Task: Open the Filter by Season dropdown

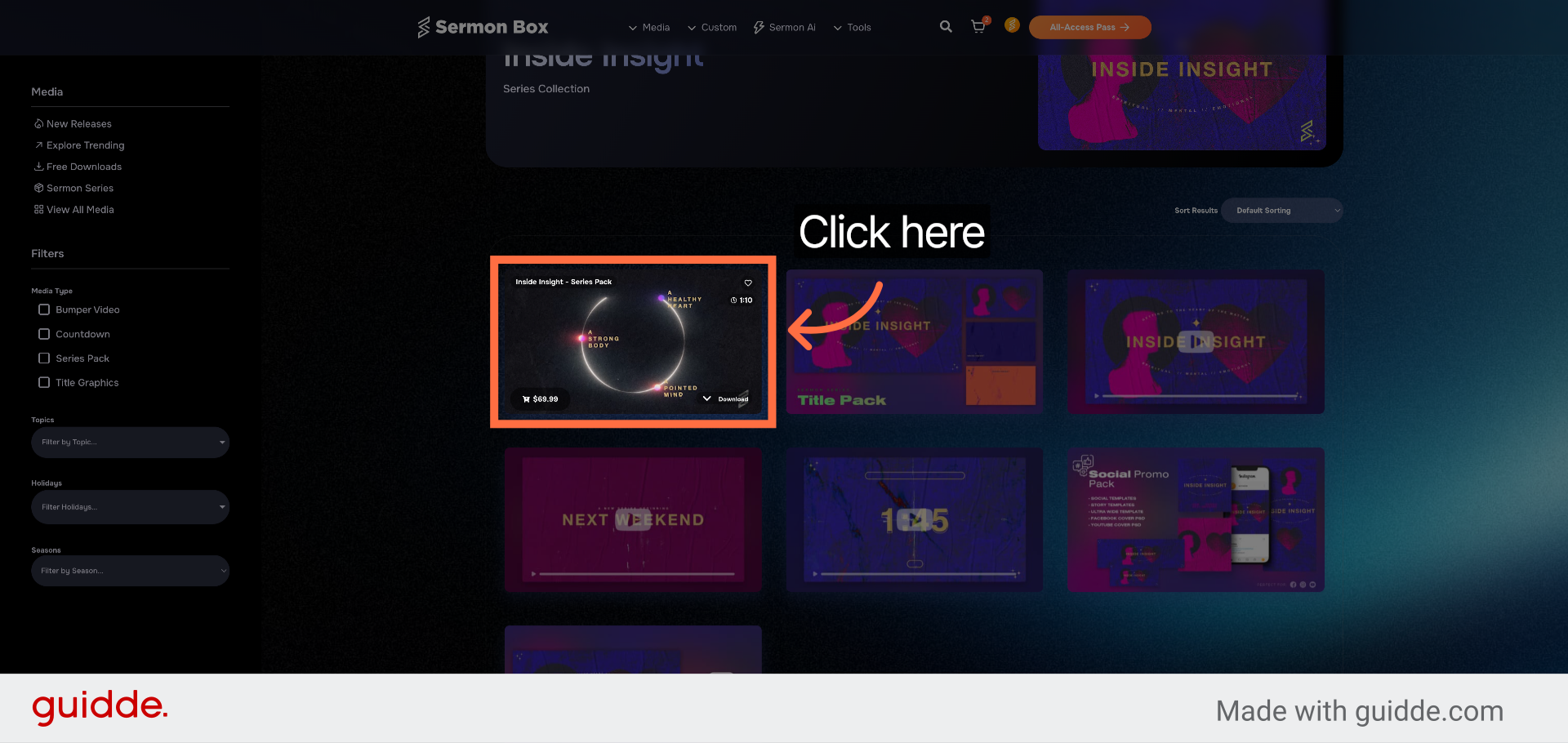Action: point(130,571)
